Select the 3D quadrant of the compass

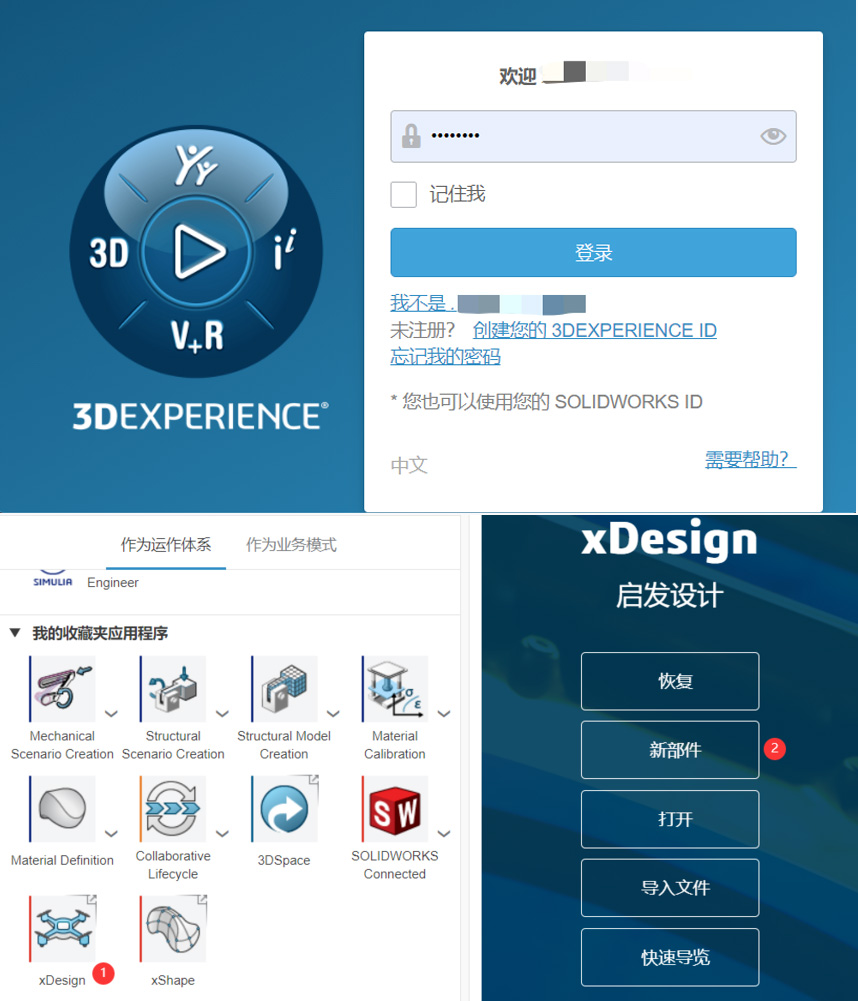[x=109, y=253]
